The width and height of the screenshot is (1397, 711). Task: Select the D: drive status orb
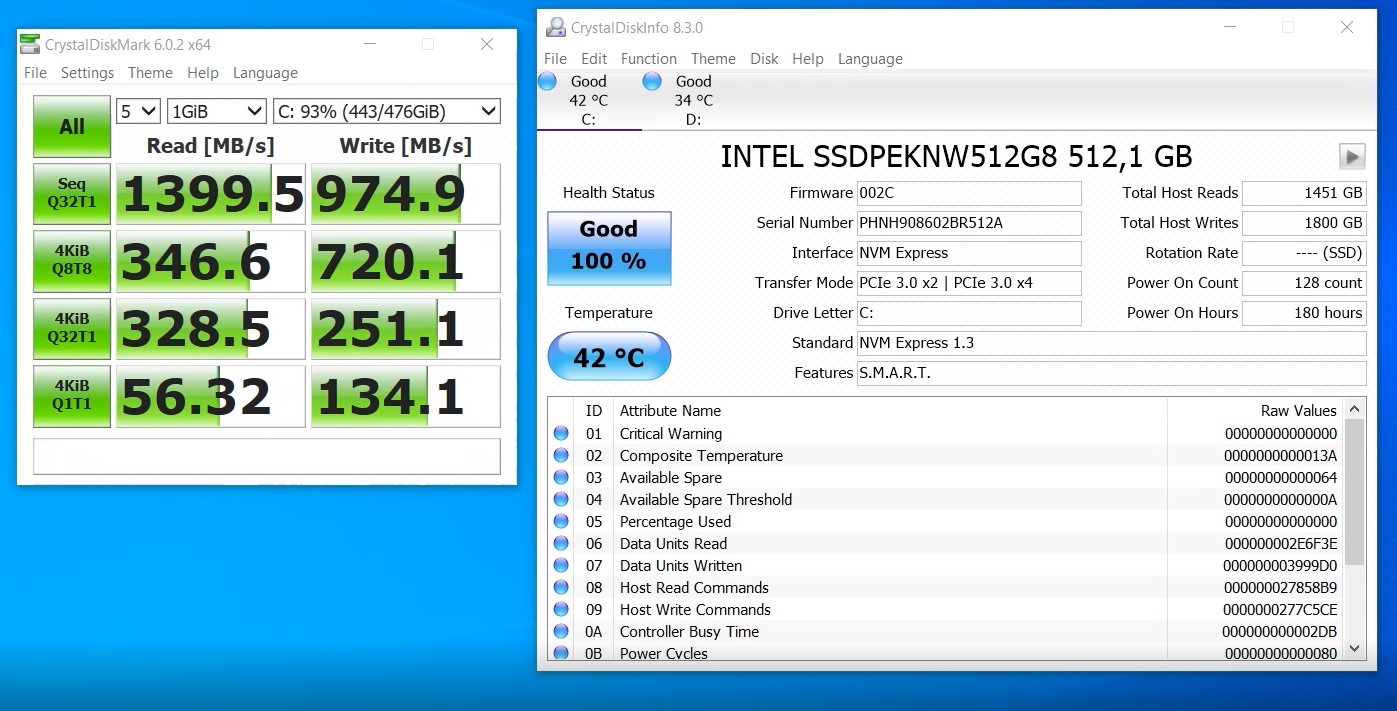click(x=652, y=82)
